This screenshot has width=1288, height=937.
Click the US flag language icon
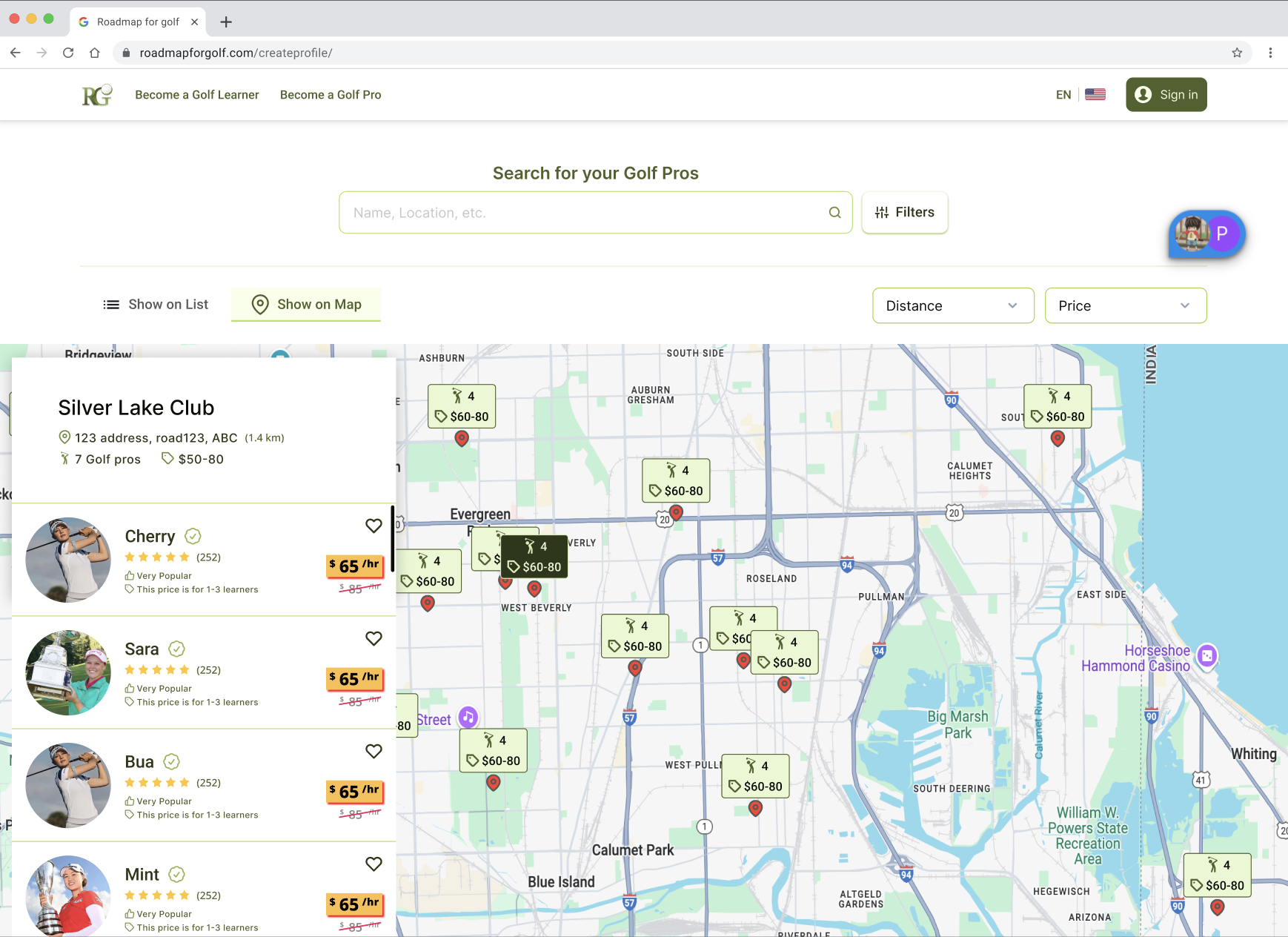point(1095,95)
